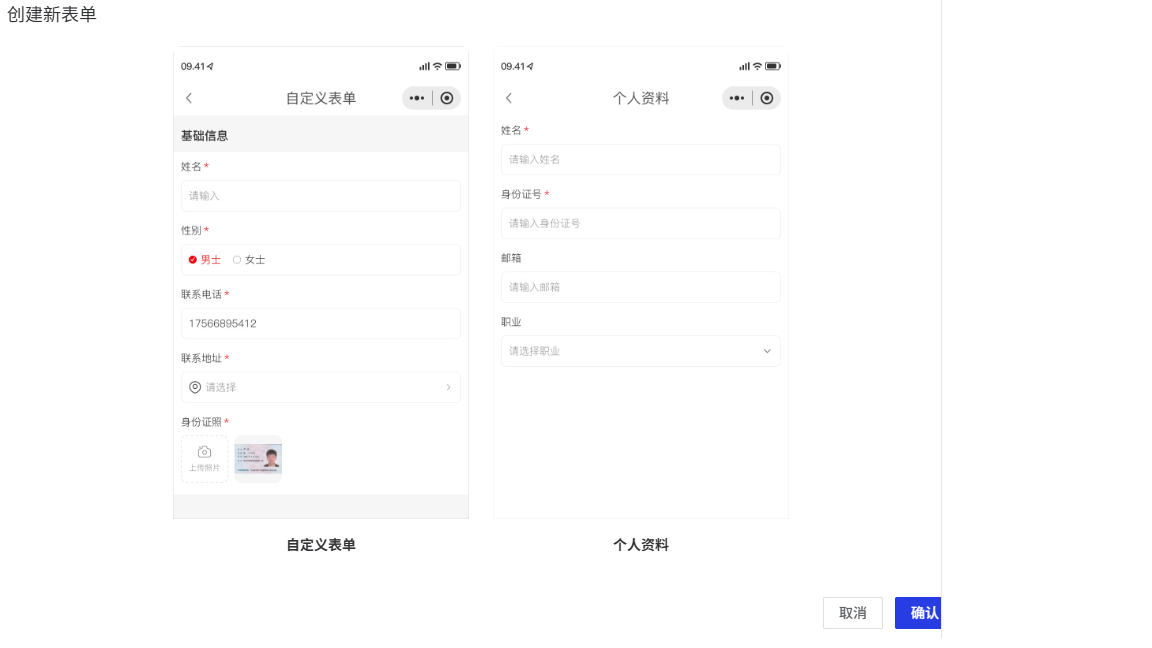This screenshot has height=648, width=1152.
Task: Click the circular close icon in 个人资料 header
Action: (x=767, y=98)
